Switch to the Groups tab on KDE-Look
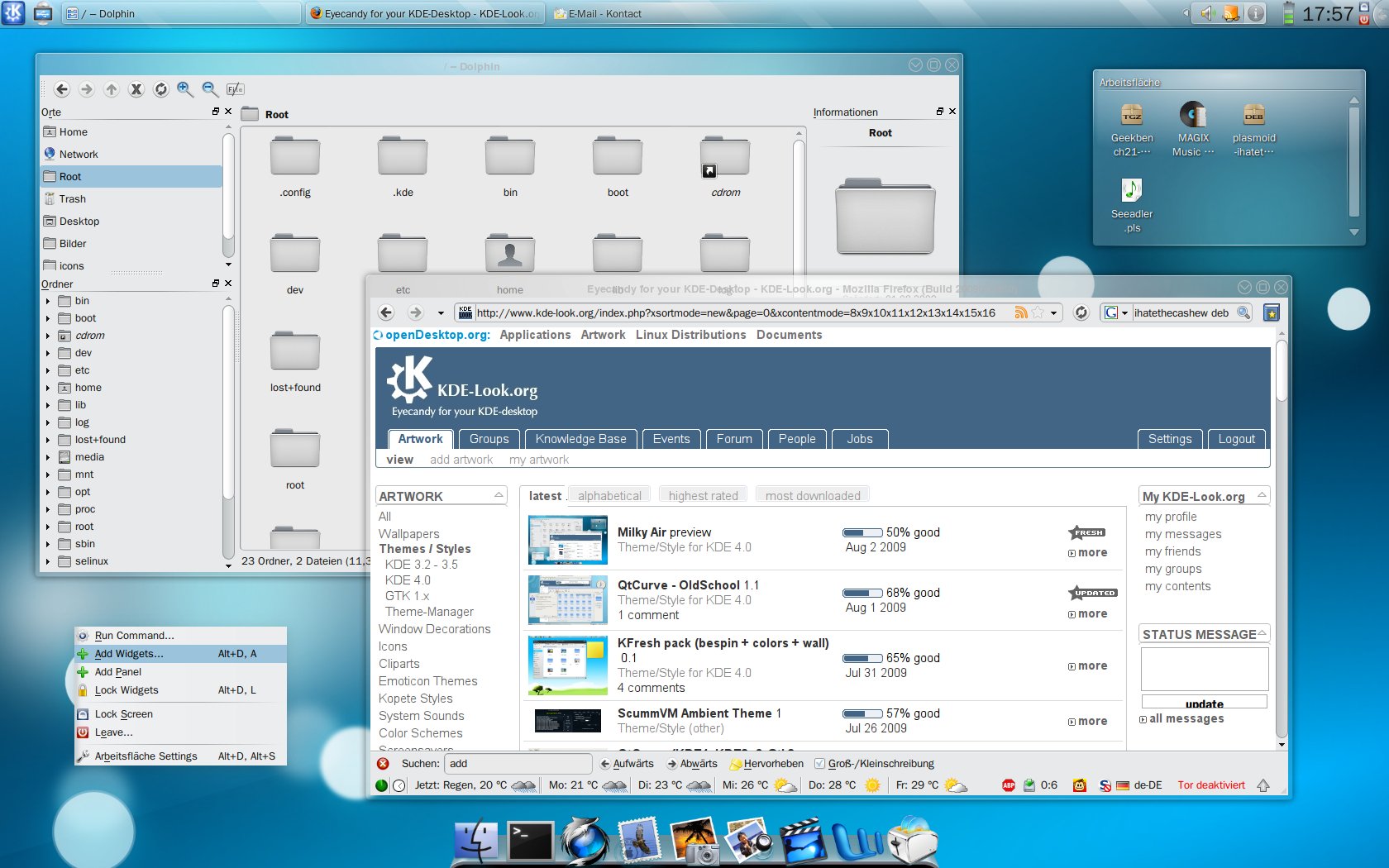This screenshot has height=868, width=1389. (489, 439)
